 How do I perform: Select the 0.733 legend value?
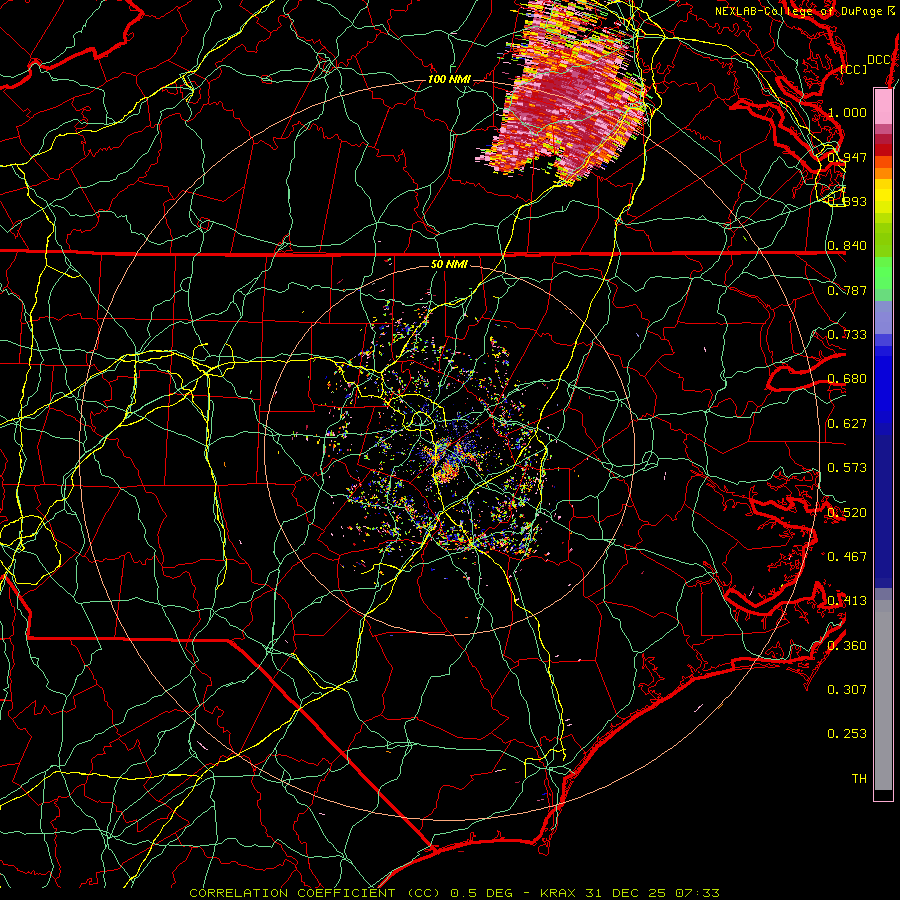(847, 334)
